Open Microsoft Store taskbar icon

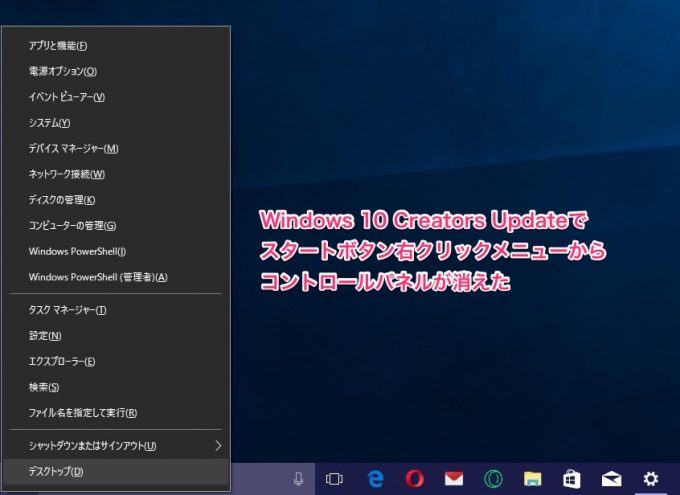[572, 479]
